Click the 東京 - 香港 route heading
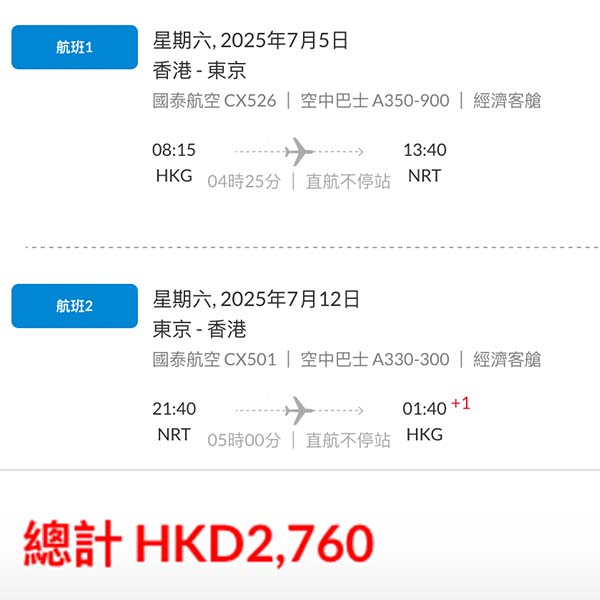The width and height of the screenshot is (600, 600). coord(199,329)
